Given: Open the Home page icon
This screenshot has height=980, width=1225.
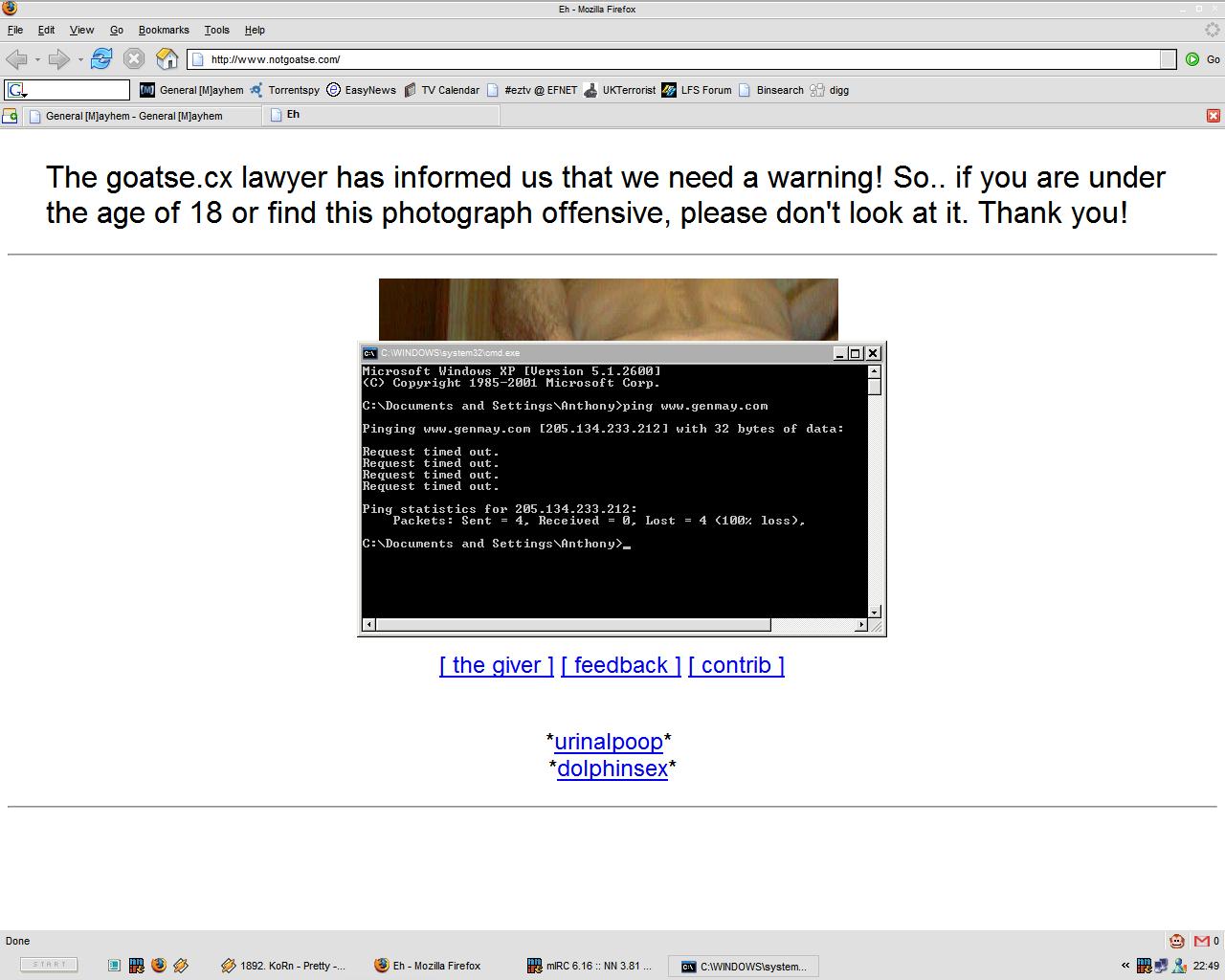Looking at the screenshot, I should point(167,59).
